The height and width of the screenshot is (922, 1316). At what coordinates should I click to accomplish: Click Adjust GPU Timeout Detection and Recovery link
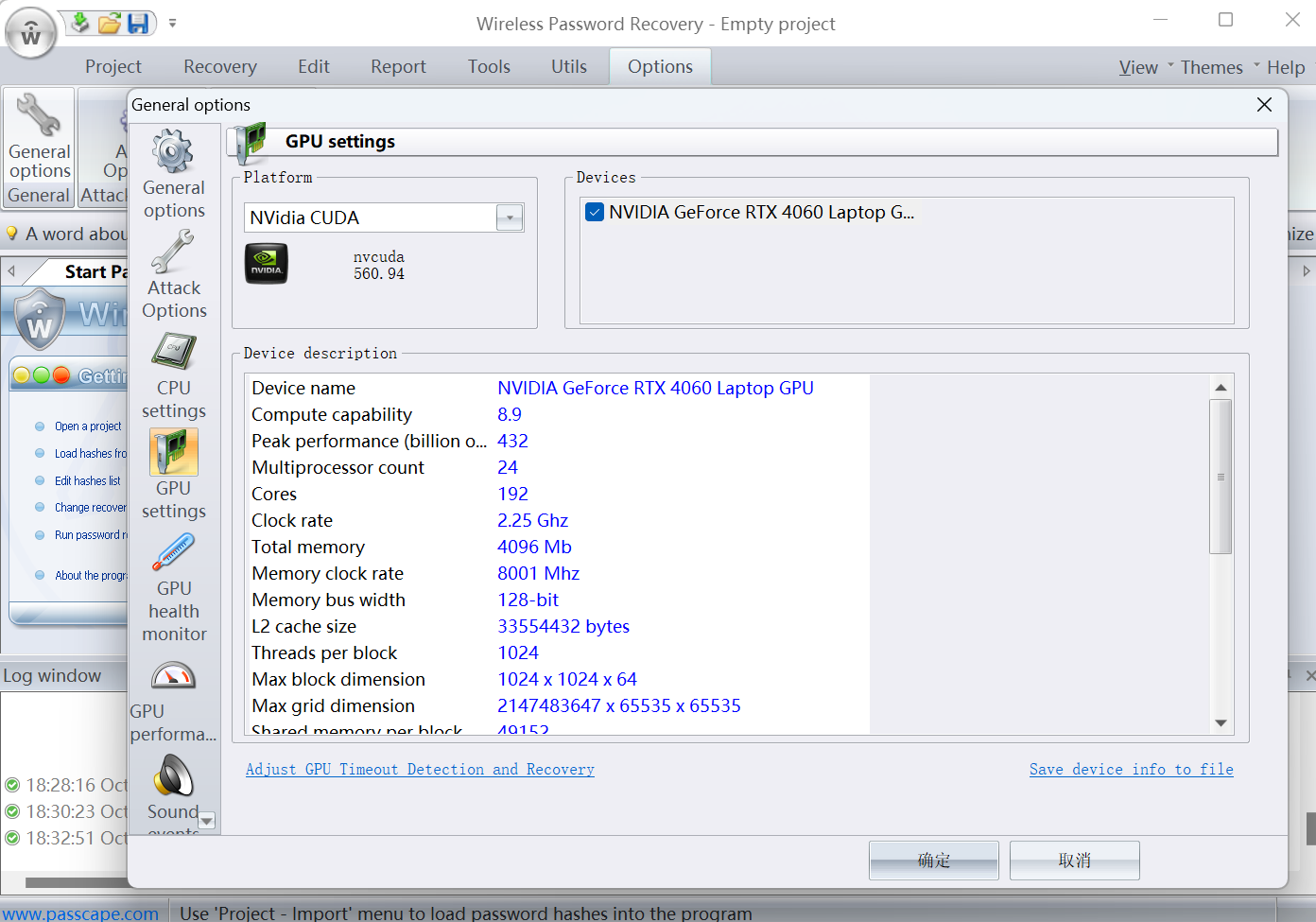[x=420, y=770]
